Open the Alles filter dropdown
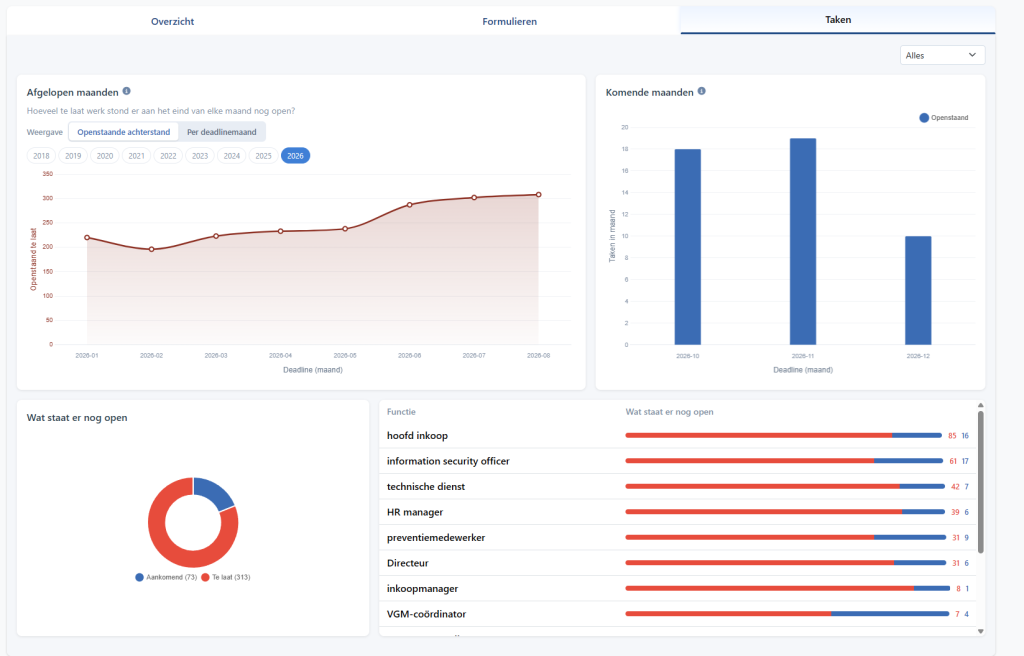 [x=942, y=56]
